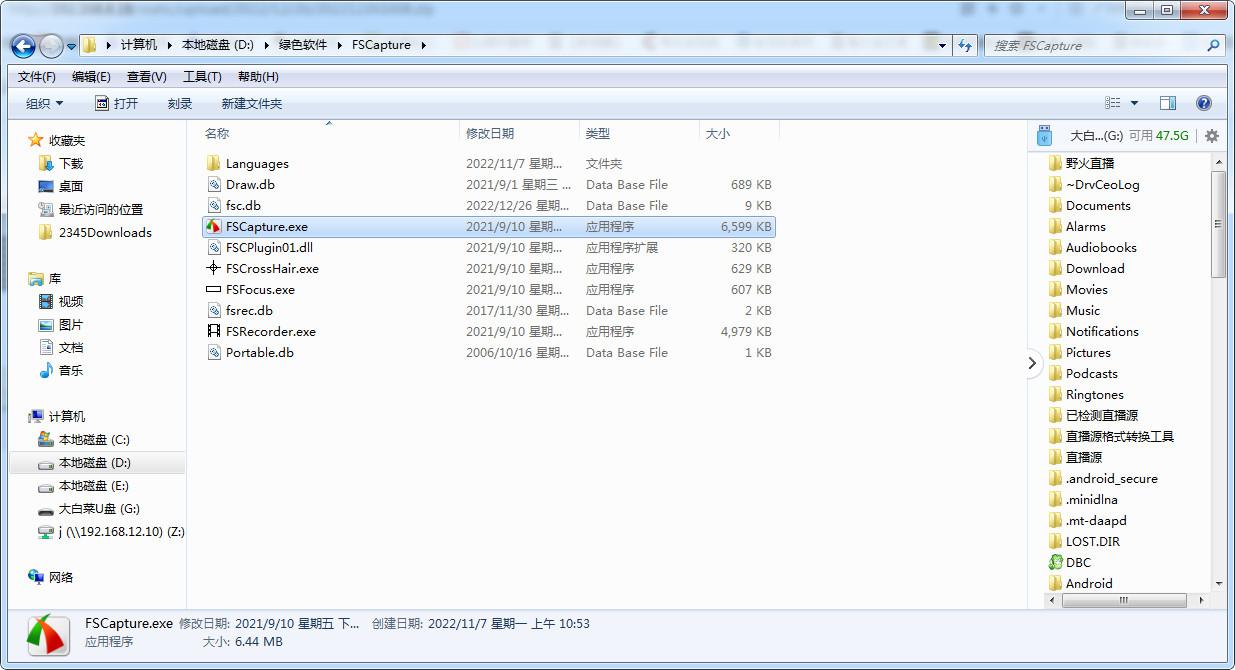This screenshot has height=670, width=1235.
Task: Select the FSCrossHair.exe crosshair icon
Action: click(x=213, y=269)
